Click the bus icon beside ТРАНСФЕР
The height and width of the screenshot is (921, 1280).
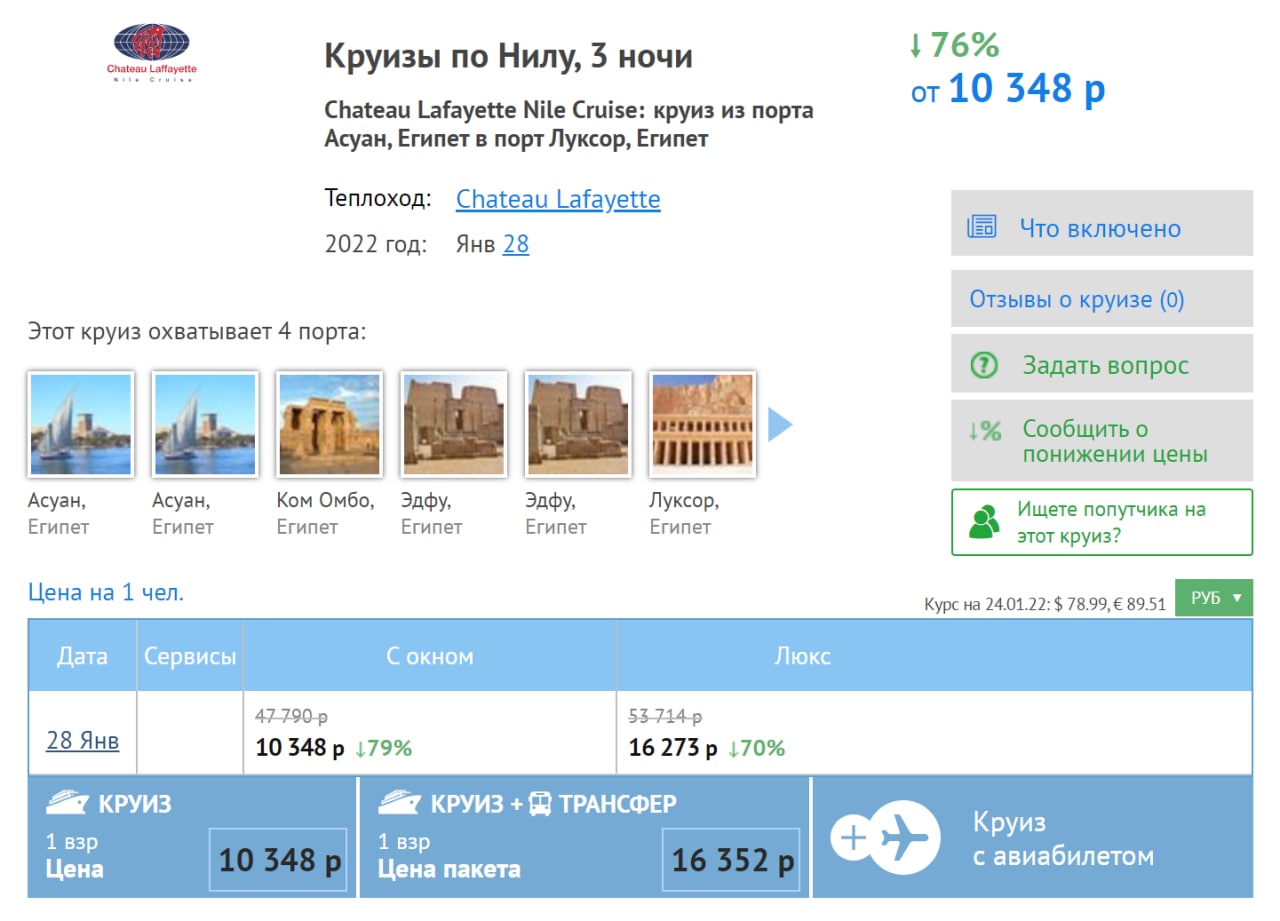point(539,803)
